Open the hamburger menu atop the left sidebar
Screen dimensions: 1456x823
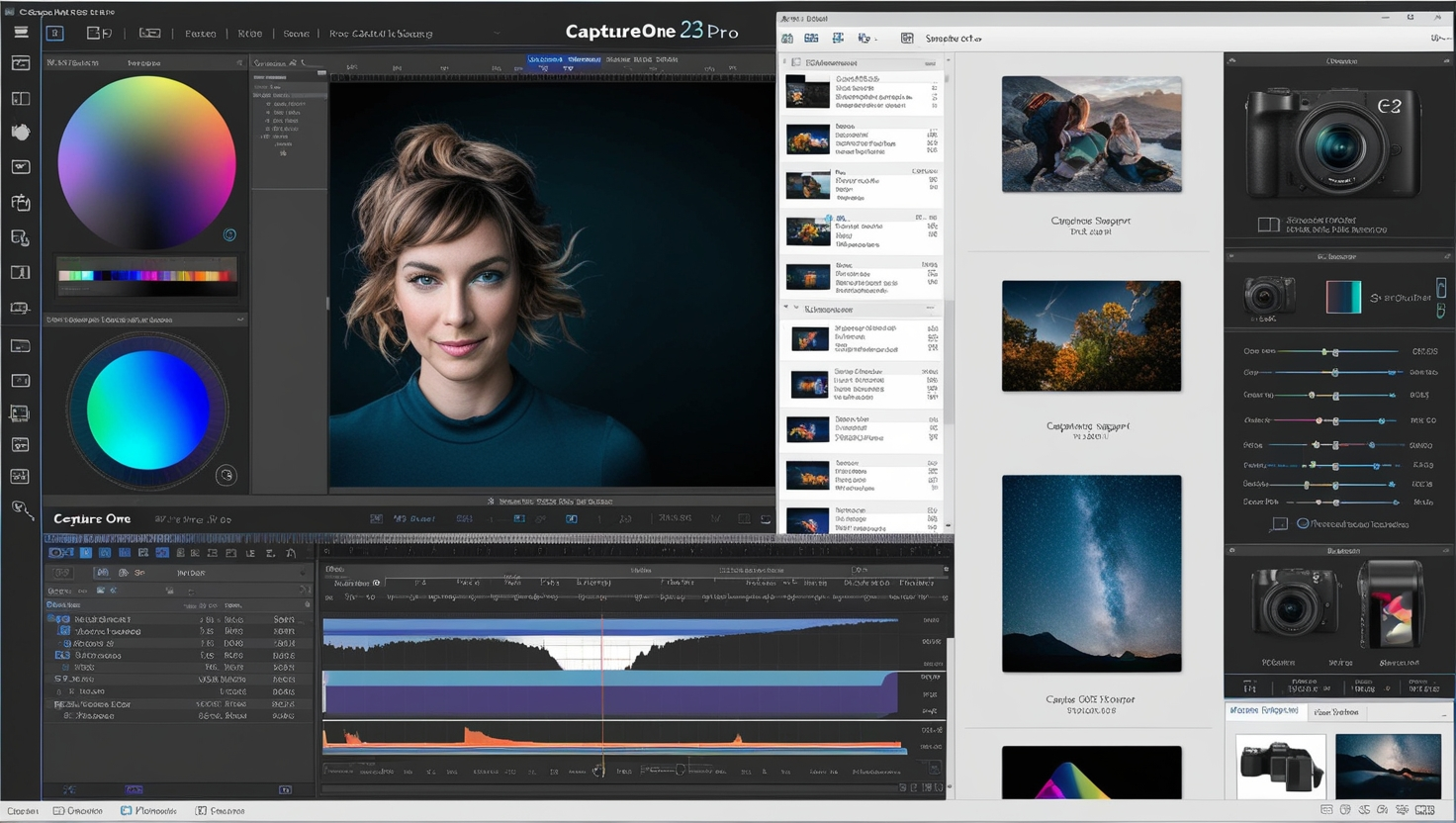(21, 32)
